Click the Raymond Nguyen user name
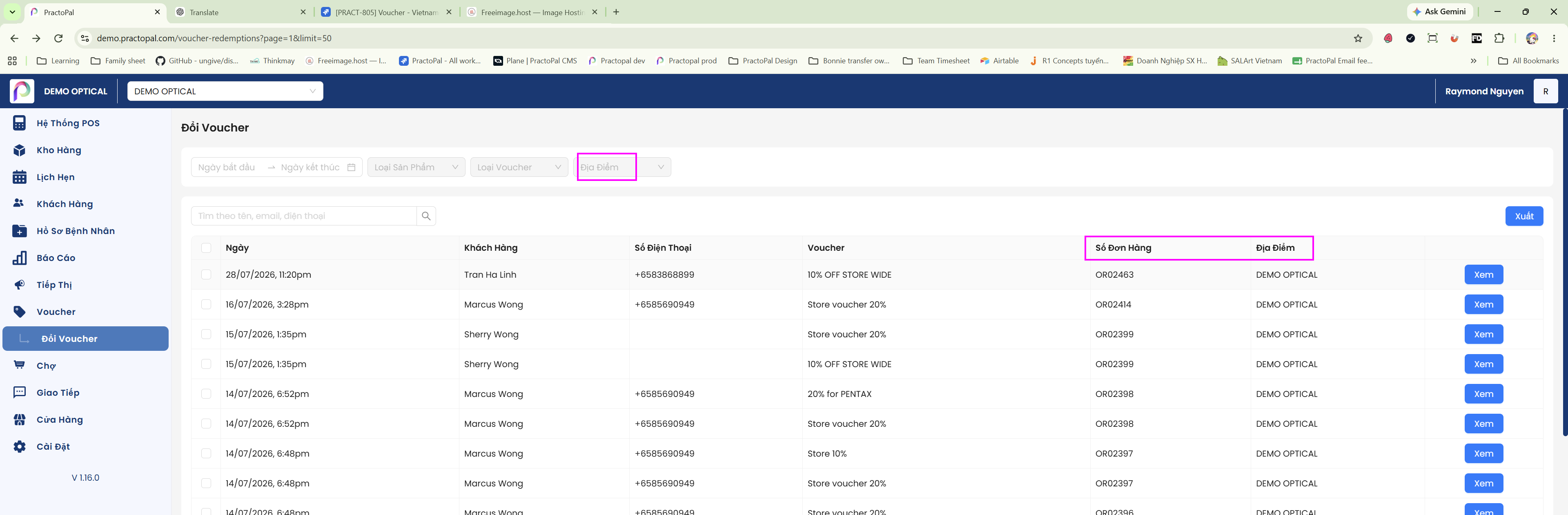1568x515 pixels. click(x=1485, y=91)
